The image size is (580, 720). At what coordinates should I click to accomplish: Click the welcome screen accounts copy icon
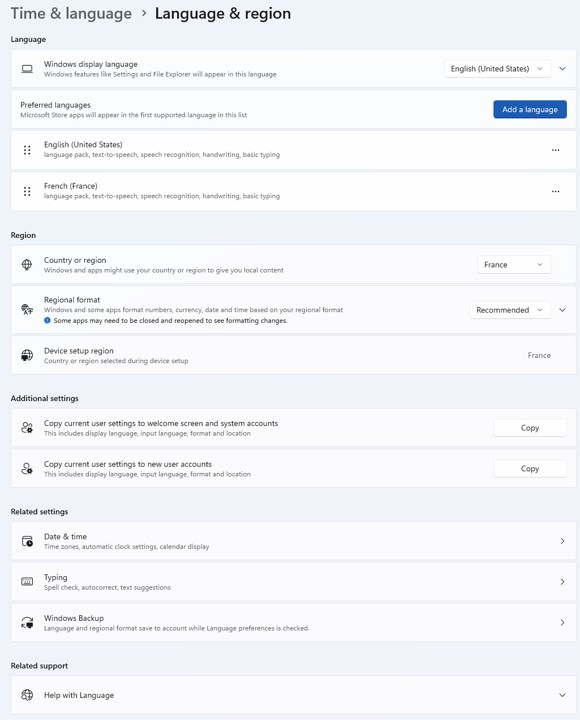pos(27,428)
